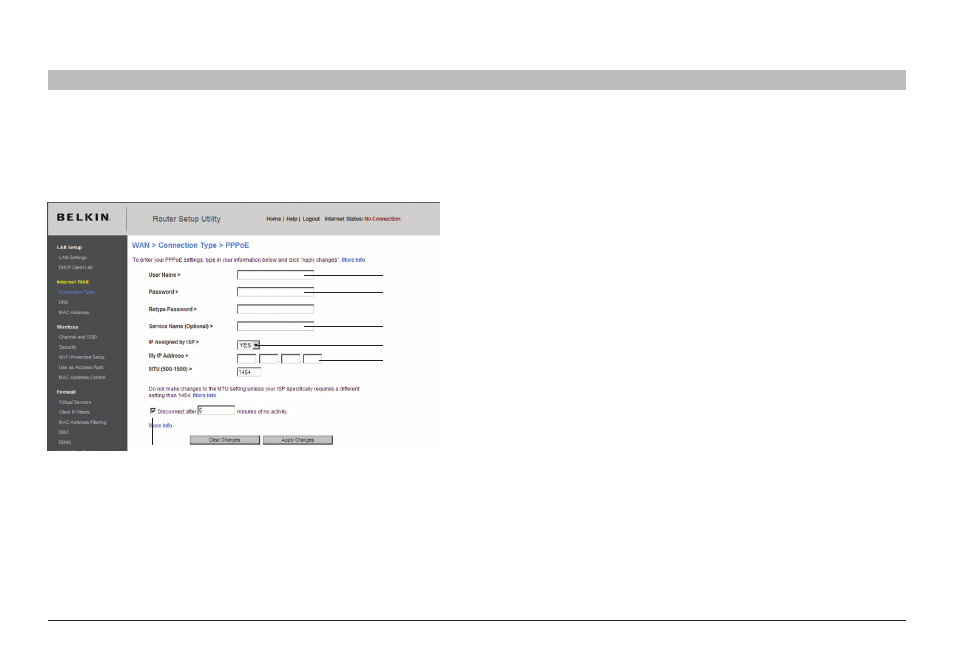Click the fourth My IP Address octet box
This screenshot has width=954, height=668.
click(x=312, y=359)
